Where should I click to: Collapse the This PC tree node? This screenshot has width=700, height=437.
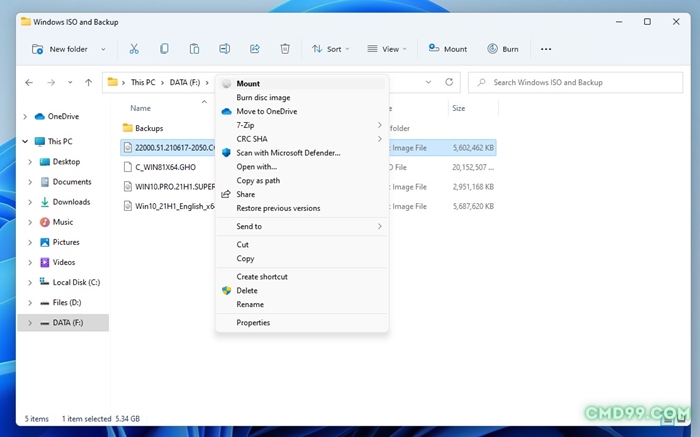25,142
